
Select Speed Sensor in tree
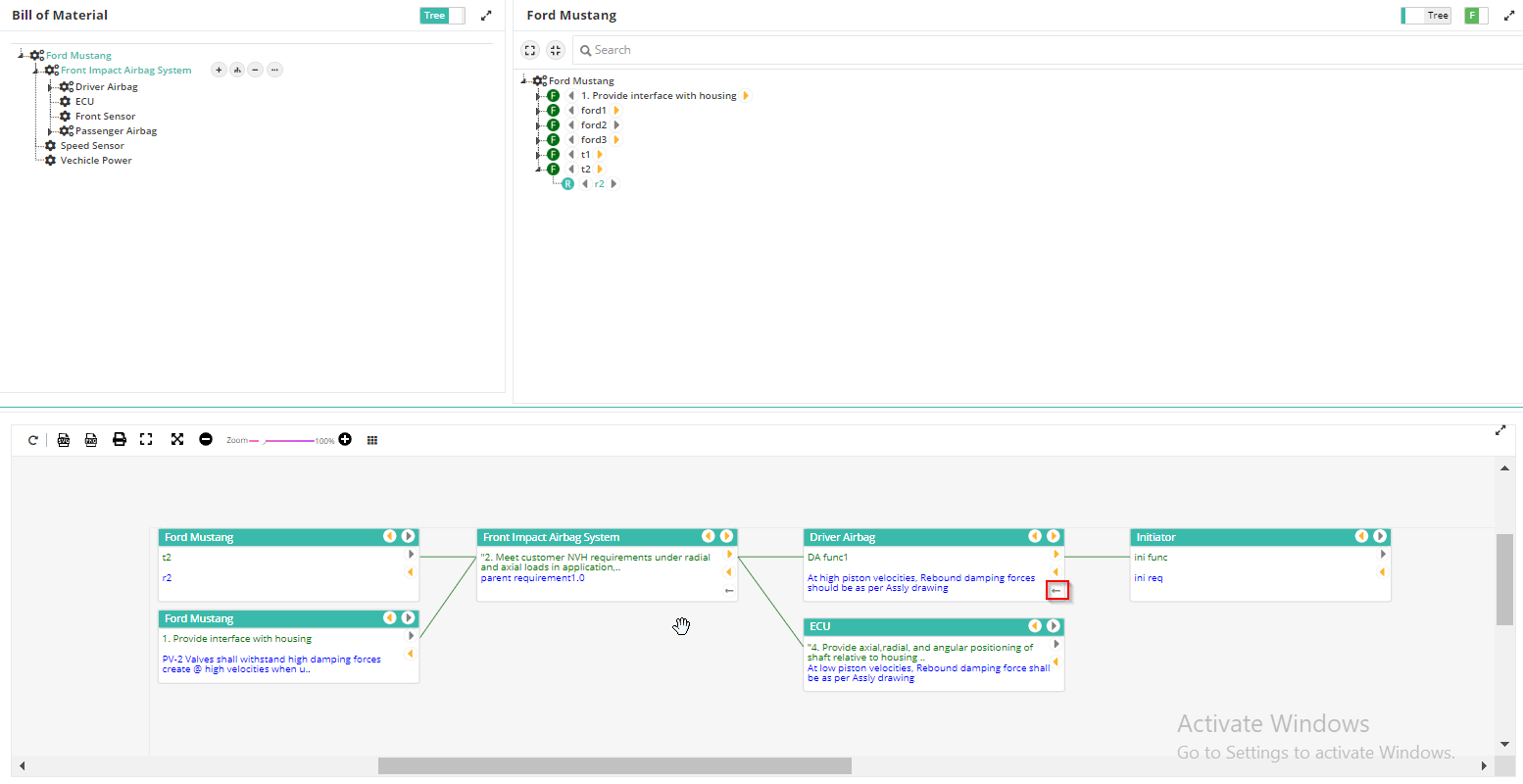coord(92,146)
